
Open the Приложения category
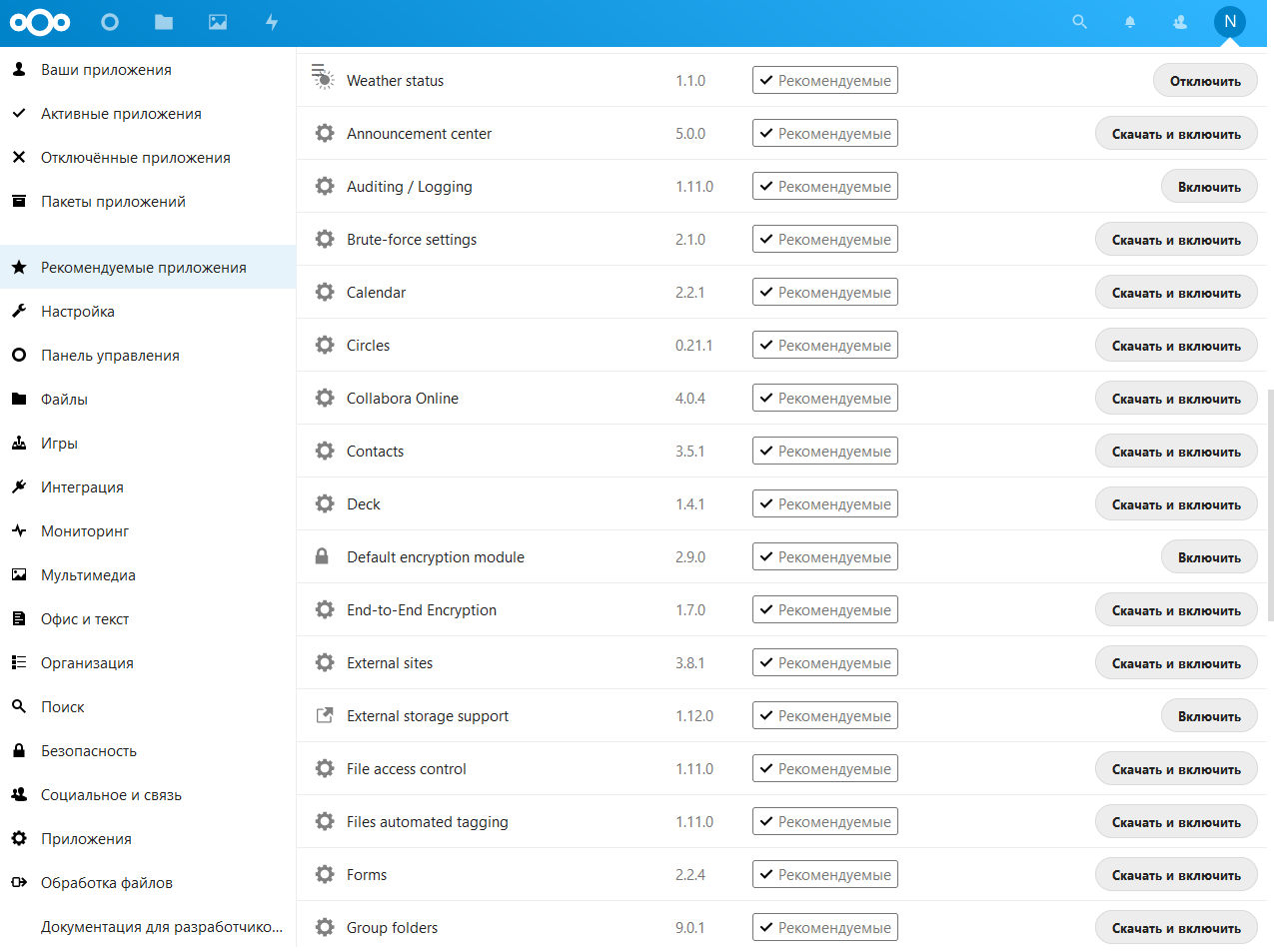tap(148, 839)
